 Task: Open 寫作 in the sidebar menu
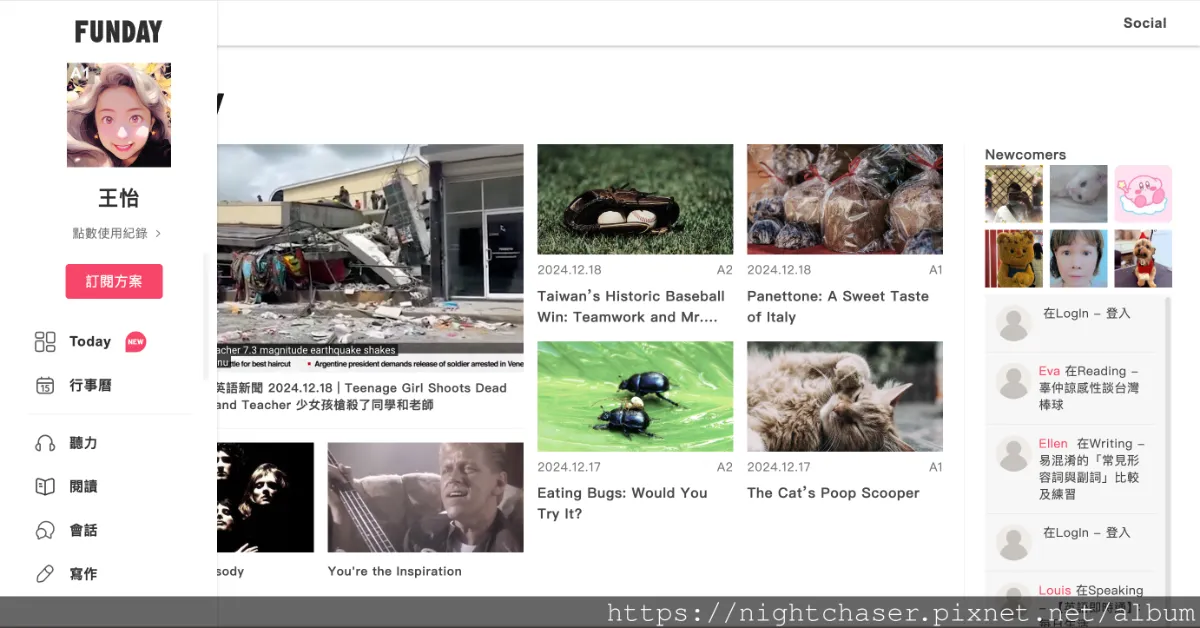coord(83,574)
